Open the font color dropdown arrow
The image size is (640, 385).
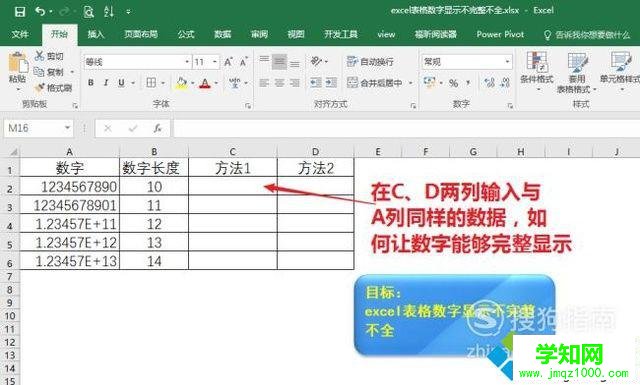click(x=216, y=83)
